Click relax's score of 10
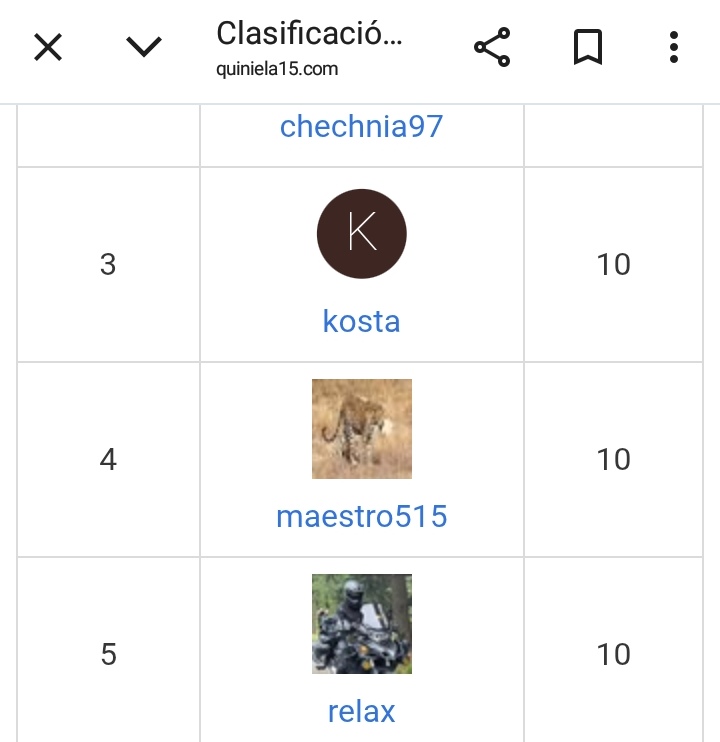 tap(613, 654)
